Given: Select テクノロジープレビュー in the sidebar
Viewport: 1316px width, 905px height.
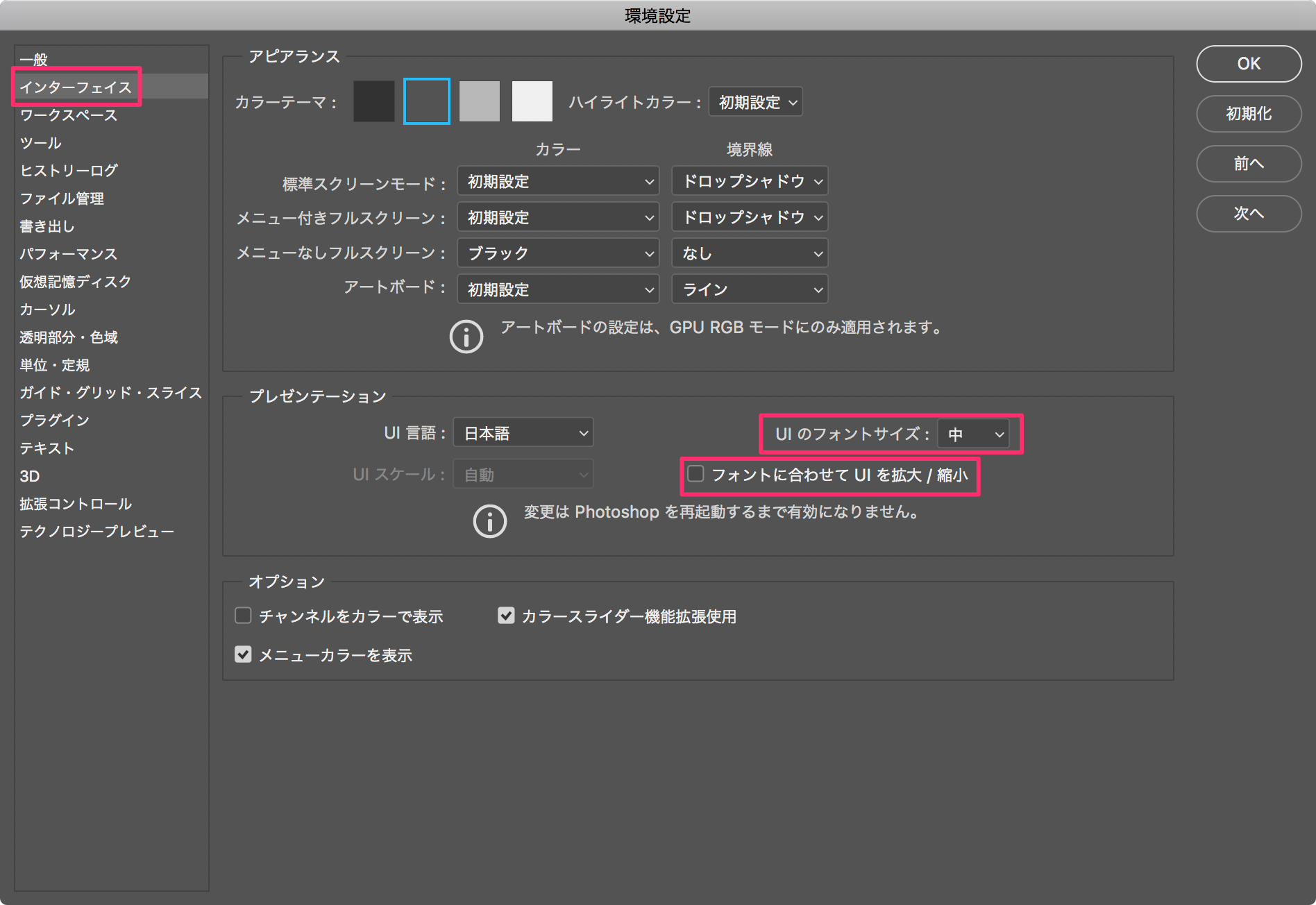Looking at the screenshot, I should pyautogui.click(x=111, y=531).
